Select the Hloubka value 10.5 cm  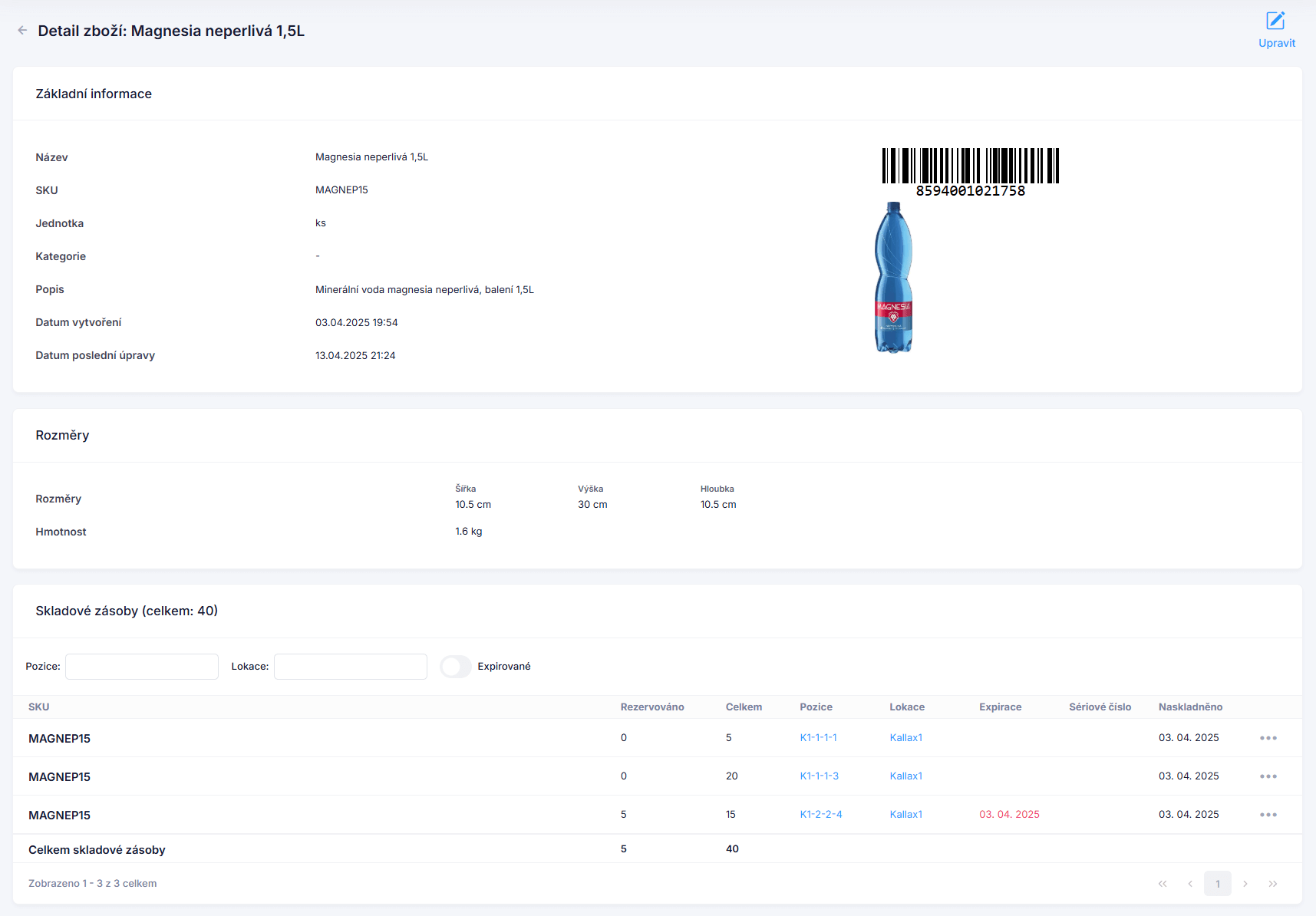[x=718, y=505]
